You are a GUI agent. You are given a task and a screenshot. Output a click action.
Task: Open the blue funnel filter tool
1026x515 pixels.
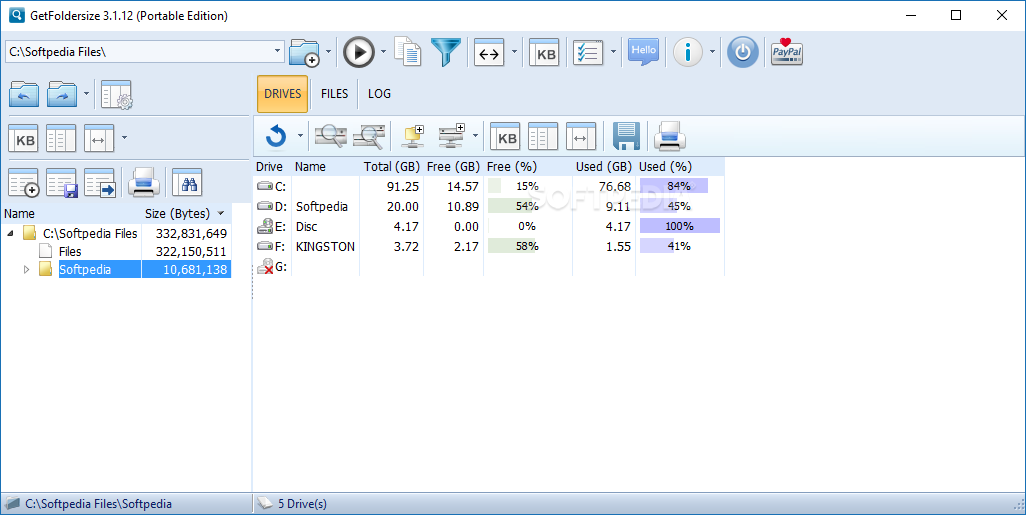(x=446, y=52)
